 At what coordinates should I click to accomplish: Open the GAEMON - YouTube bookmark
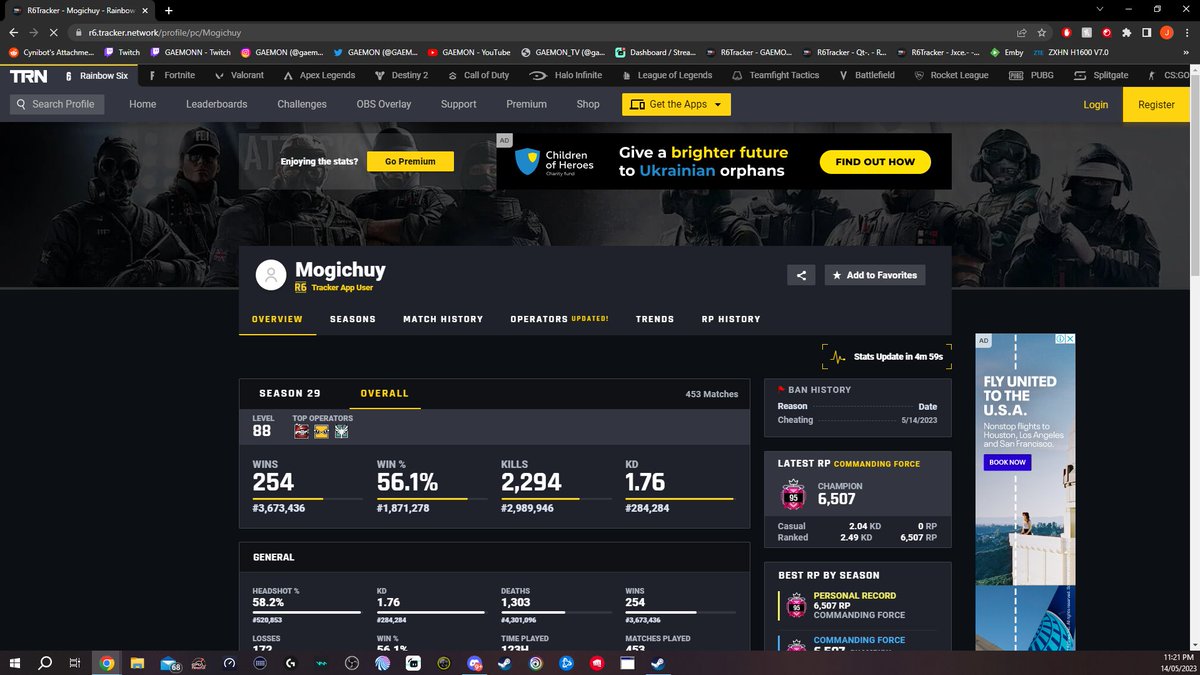468,52
